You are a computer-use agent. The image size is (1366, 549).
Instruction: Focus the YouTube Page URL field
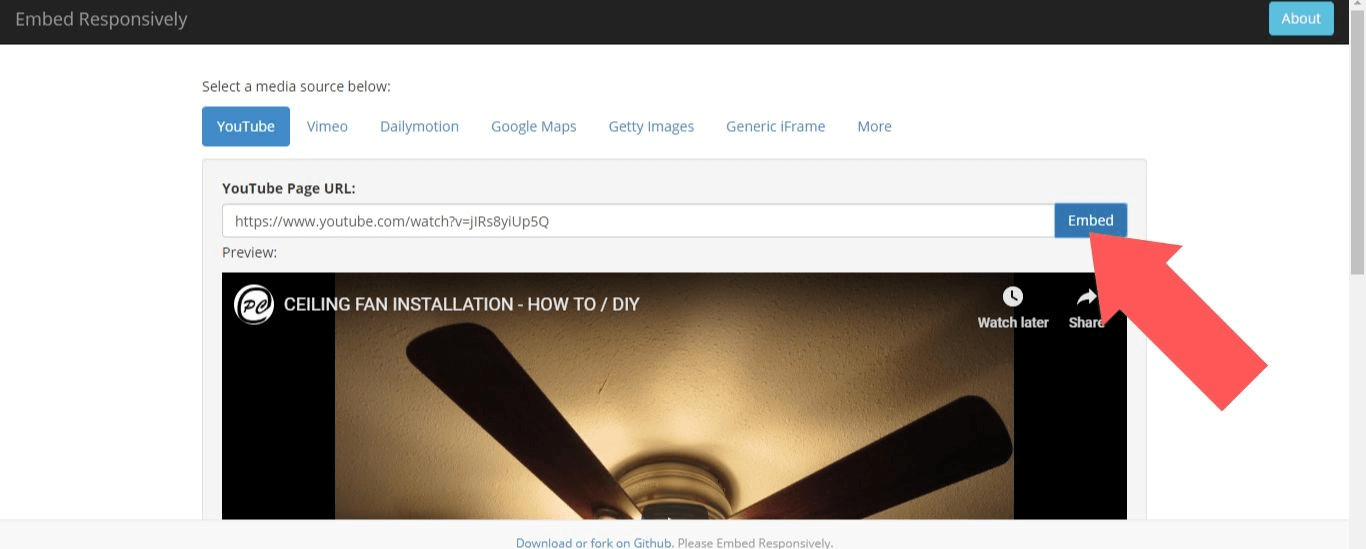coord(638,221)
